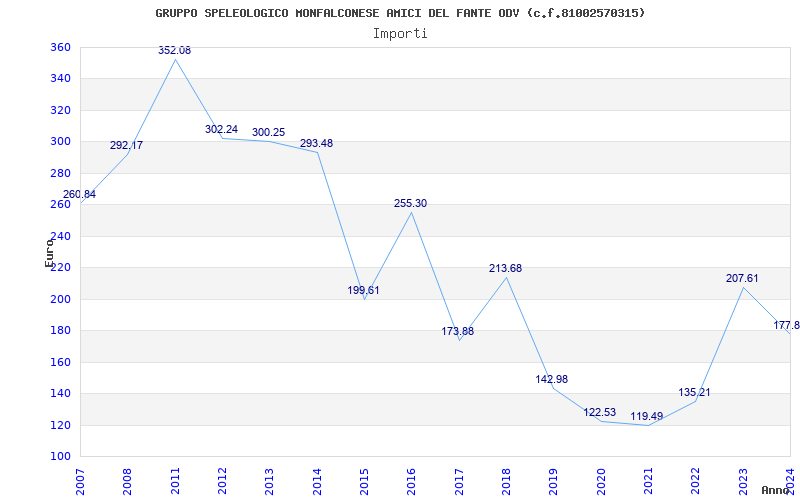Select y-axis tick 360
Image resolution: width=800 pixels, height=500 pixels.
[x=60, y=47]
